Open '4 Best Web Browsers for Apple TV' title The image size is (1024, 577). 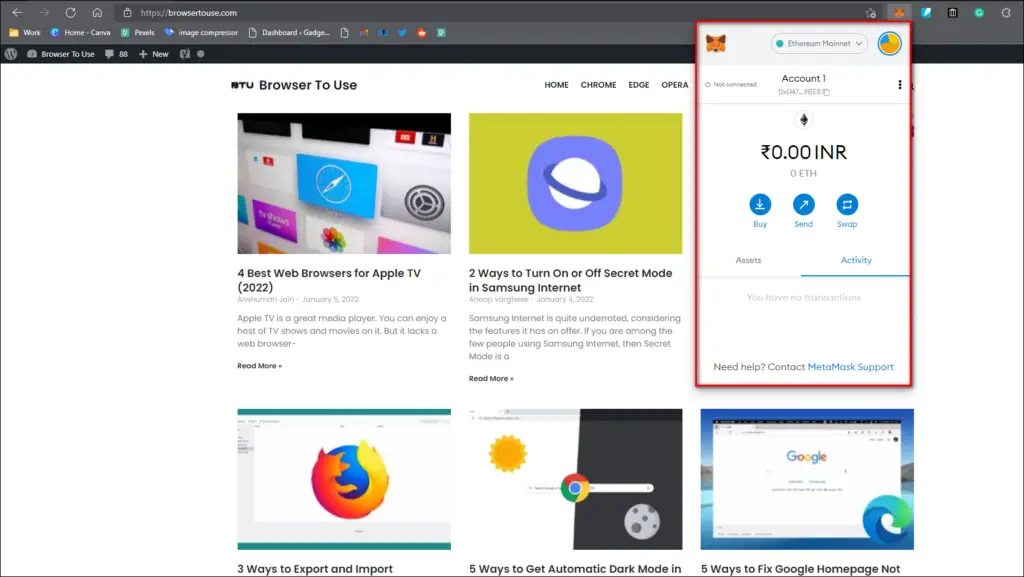(x=329, y=280)
